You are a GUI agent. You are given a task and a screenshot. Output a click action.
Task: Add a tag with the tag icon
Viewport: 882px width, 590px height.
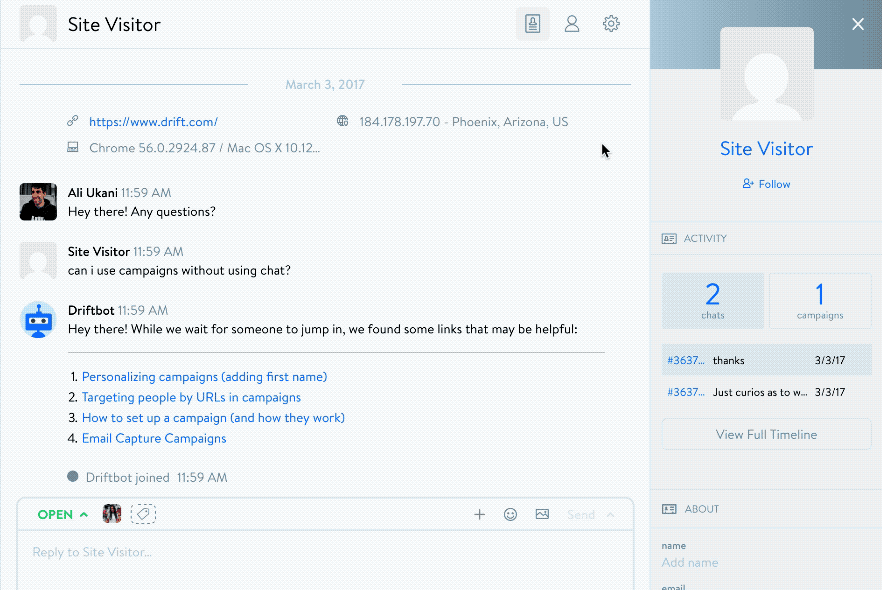coord(143,514)
